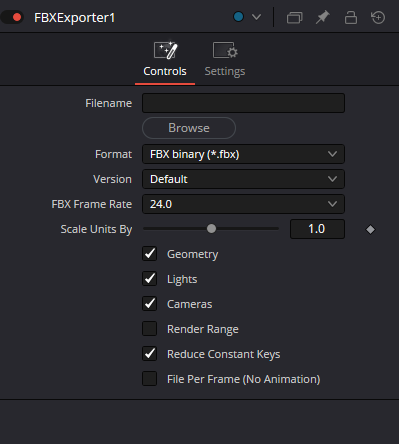399x444 pixels.
Task: Enable the Render Range checkbox
Action: 149,329
